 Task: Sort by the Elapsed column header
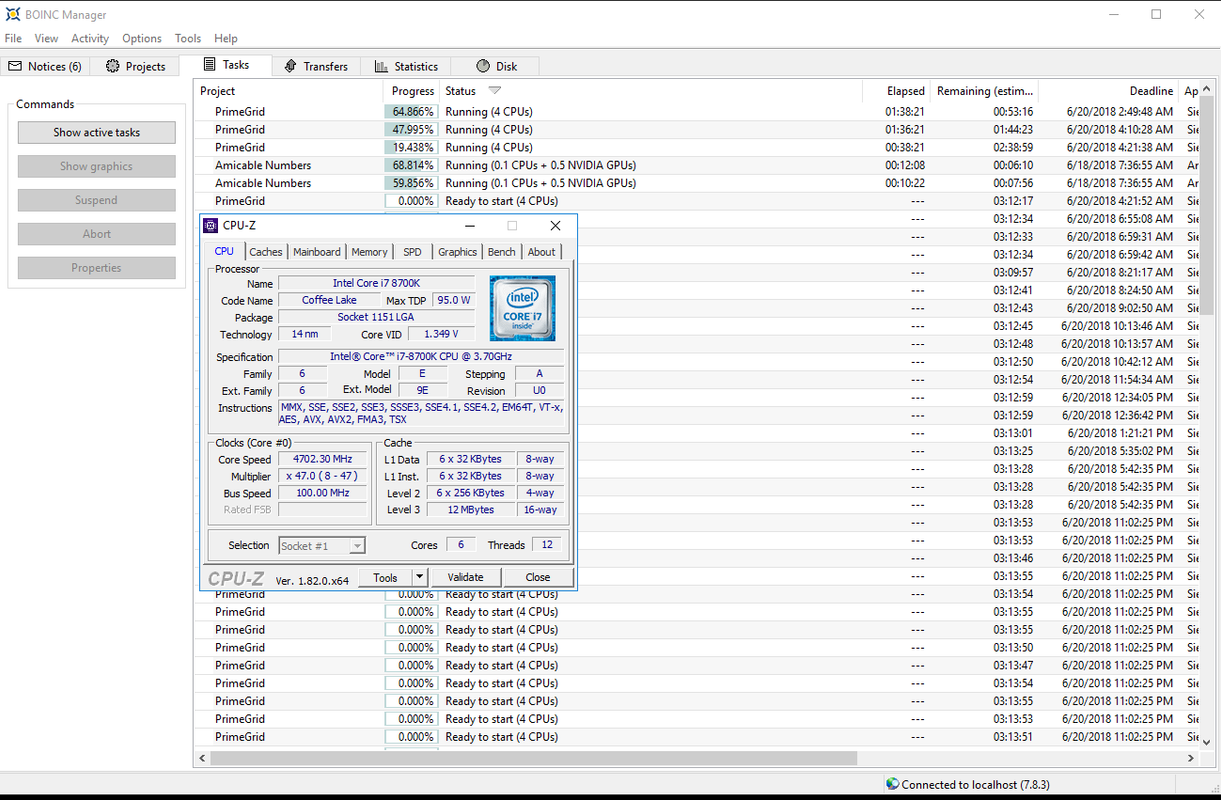coord(896,91)
